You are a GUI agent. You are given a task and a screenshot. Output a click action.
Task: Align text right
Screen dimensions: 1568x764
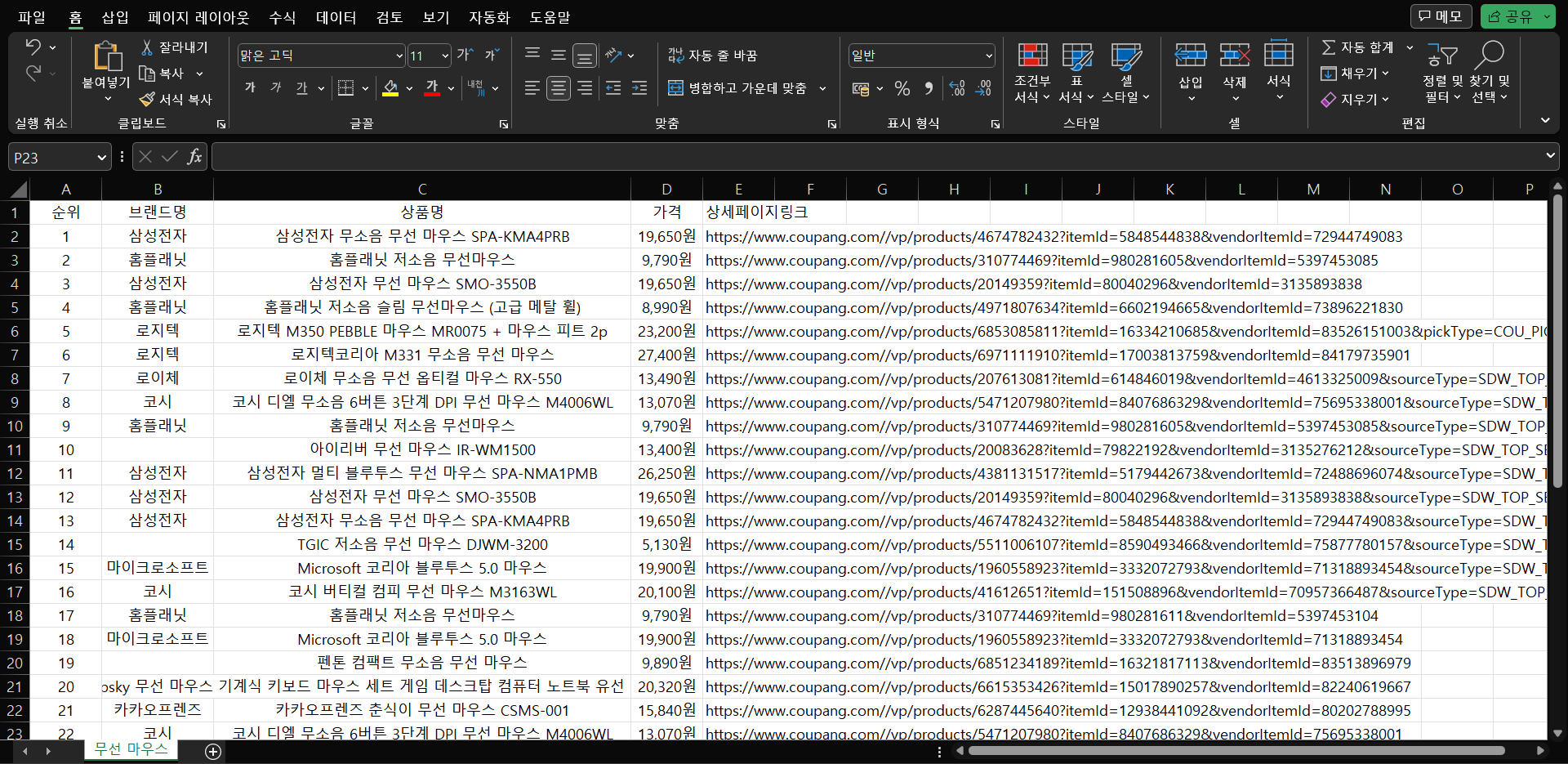pyautogui.click(x=585, y=87)
